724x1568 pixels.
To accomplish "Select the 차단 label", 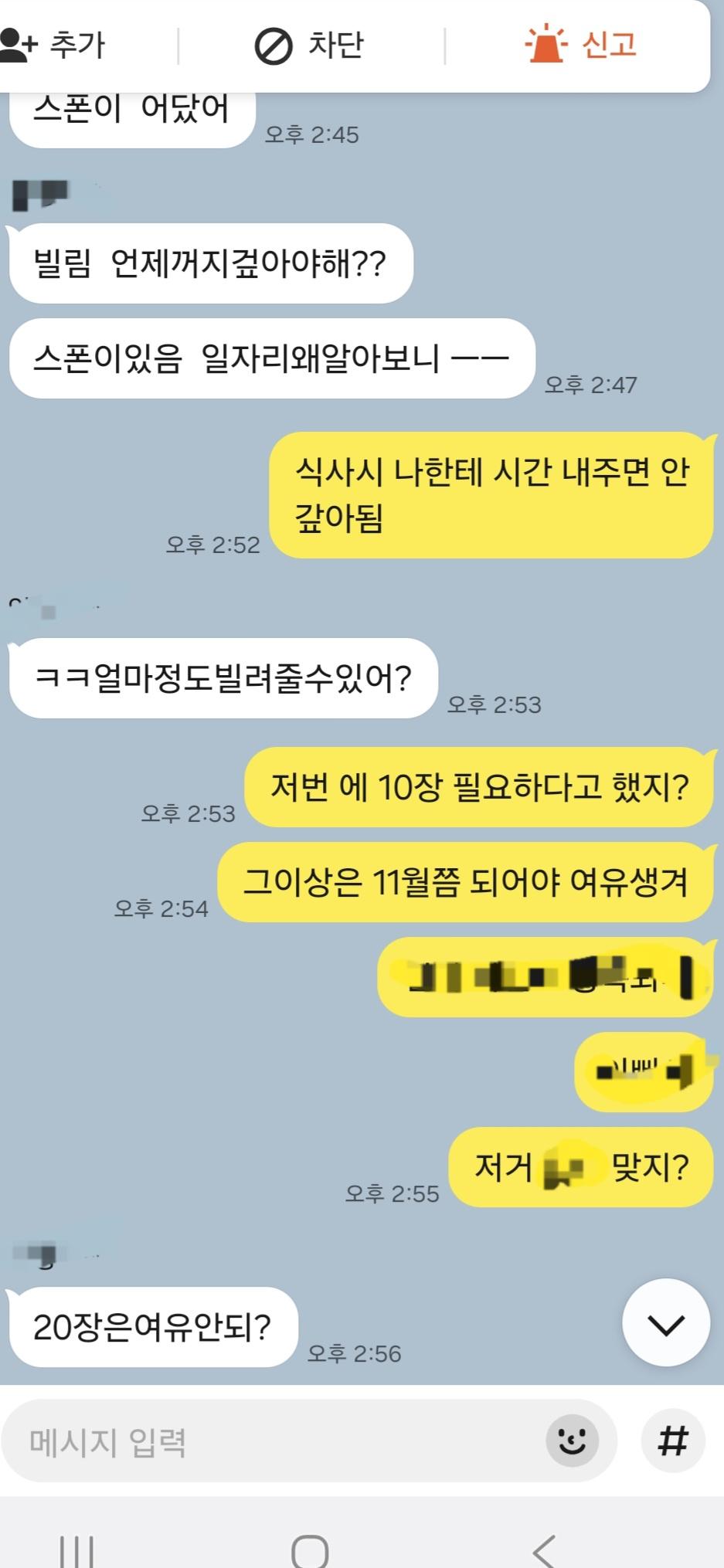I will tap(335, 45).
